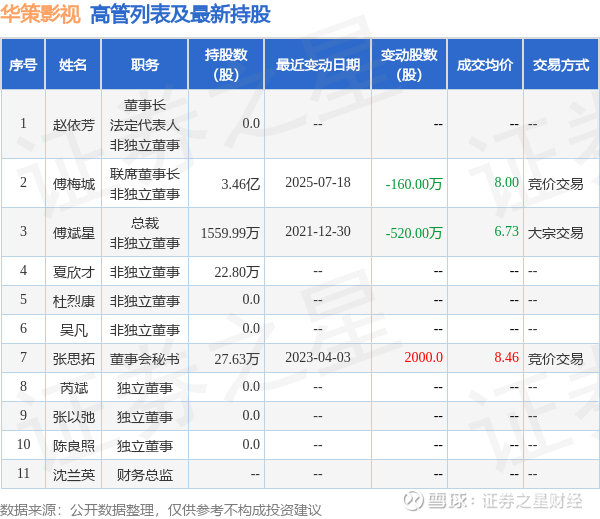The width and height of the screenshot is (600, 519).
Task: Click the name 赵依芳
Action: tap(73, 125)
